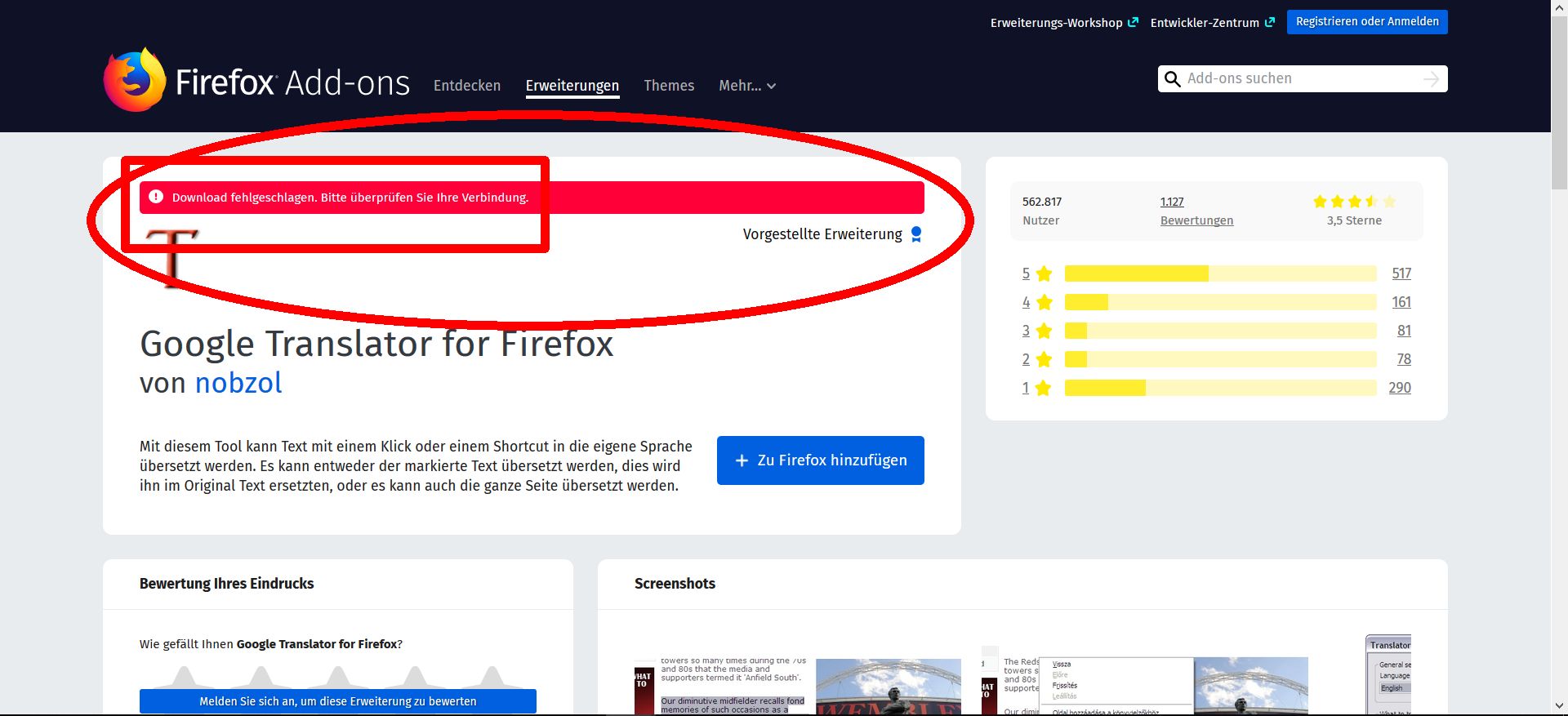
Task: Open the Entdecken section
Action: coord(467,86)
